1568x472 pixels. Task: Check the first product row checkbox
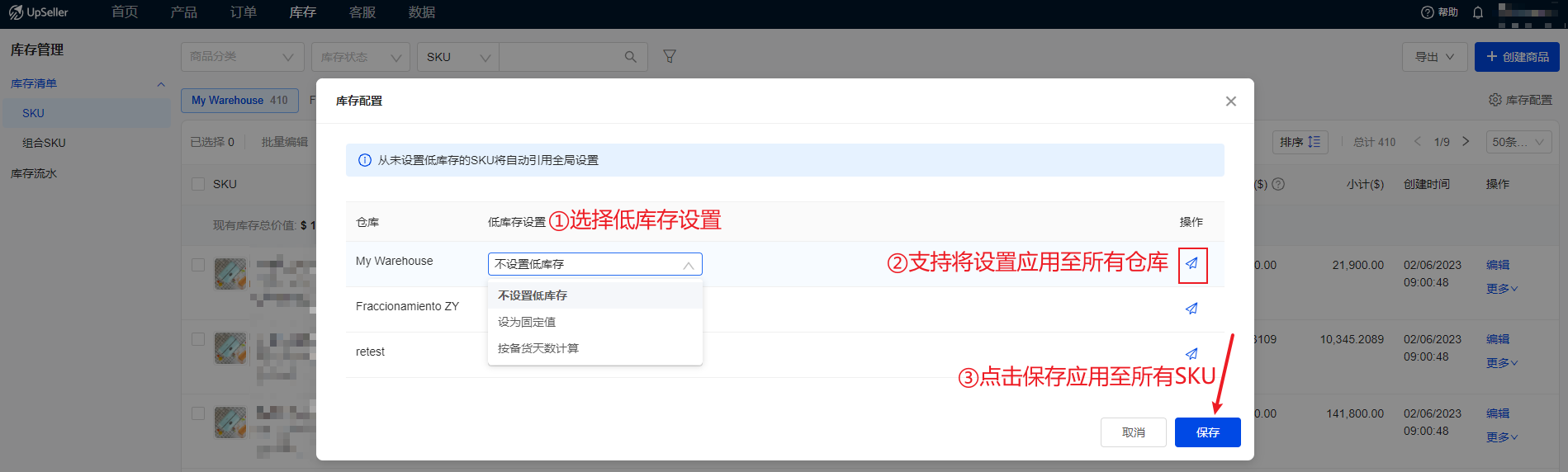point(198,265)
